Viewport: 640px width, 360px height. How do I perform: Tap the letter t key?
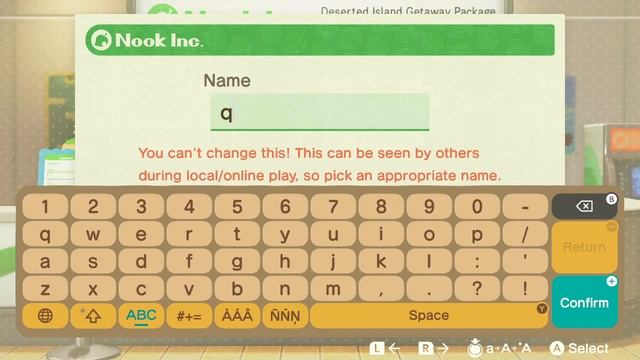coord(237,234)
